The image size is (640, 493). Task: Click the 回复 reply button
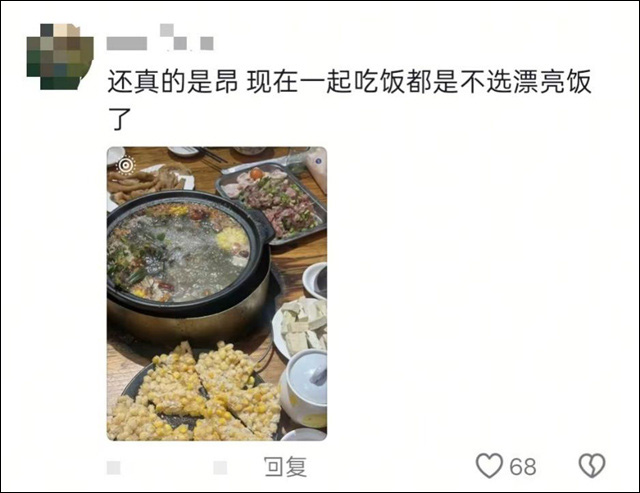coord(285,466)
